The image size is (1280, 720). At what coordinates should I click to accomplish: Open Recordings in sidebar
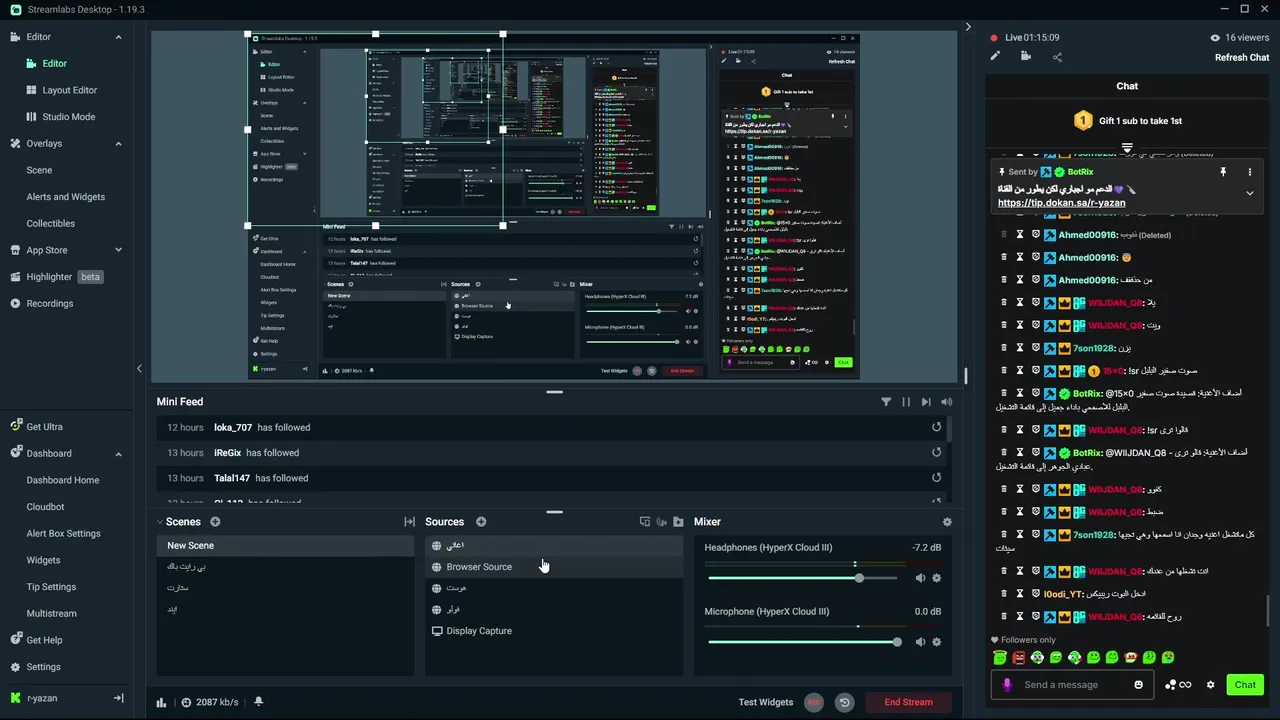[50, 304]
